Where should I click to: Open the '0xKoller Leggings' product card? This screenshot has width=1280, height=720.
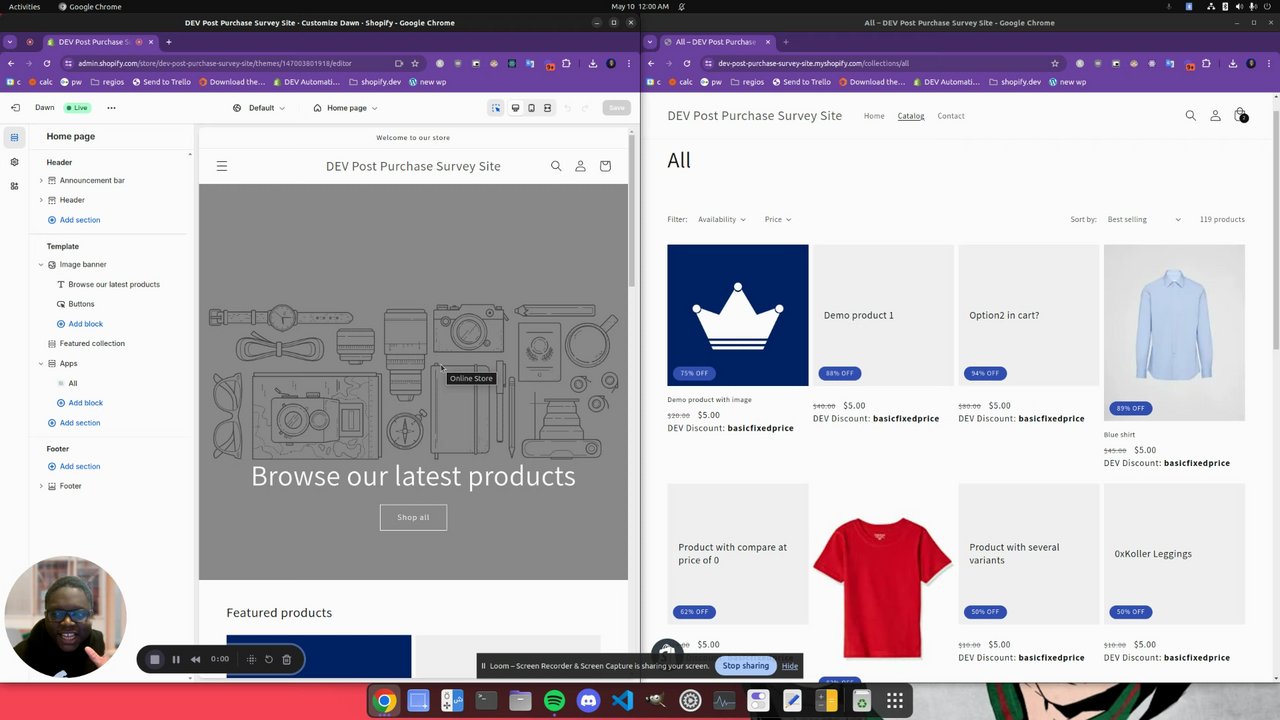1174,554
